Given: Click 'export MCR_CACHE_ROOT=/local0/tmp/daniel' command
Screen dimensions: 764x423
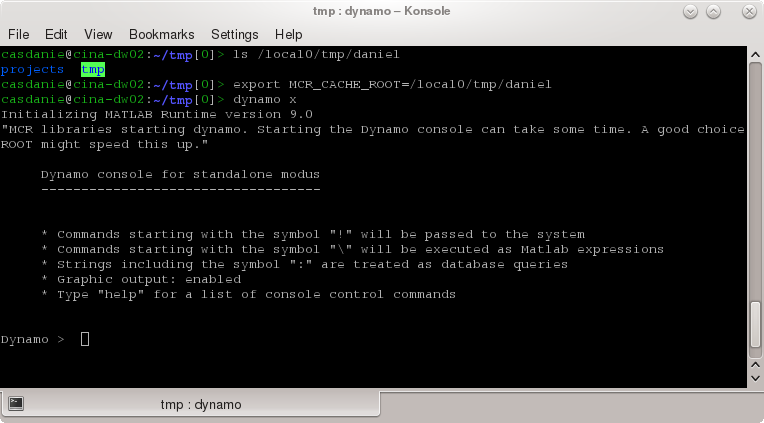Looking at the screenshot, I should [392, 85].
